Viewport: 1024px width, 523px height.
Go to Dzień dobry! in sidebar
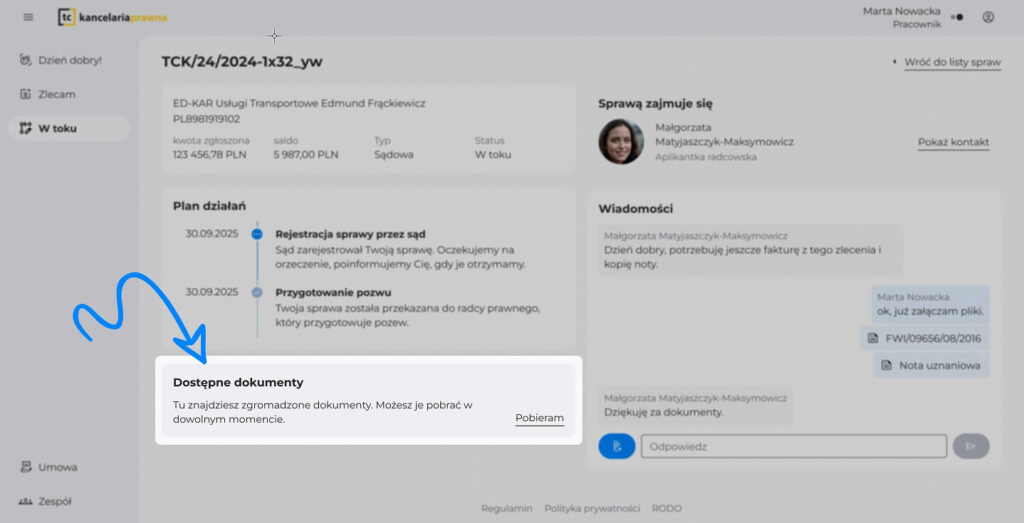69,60
